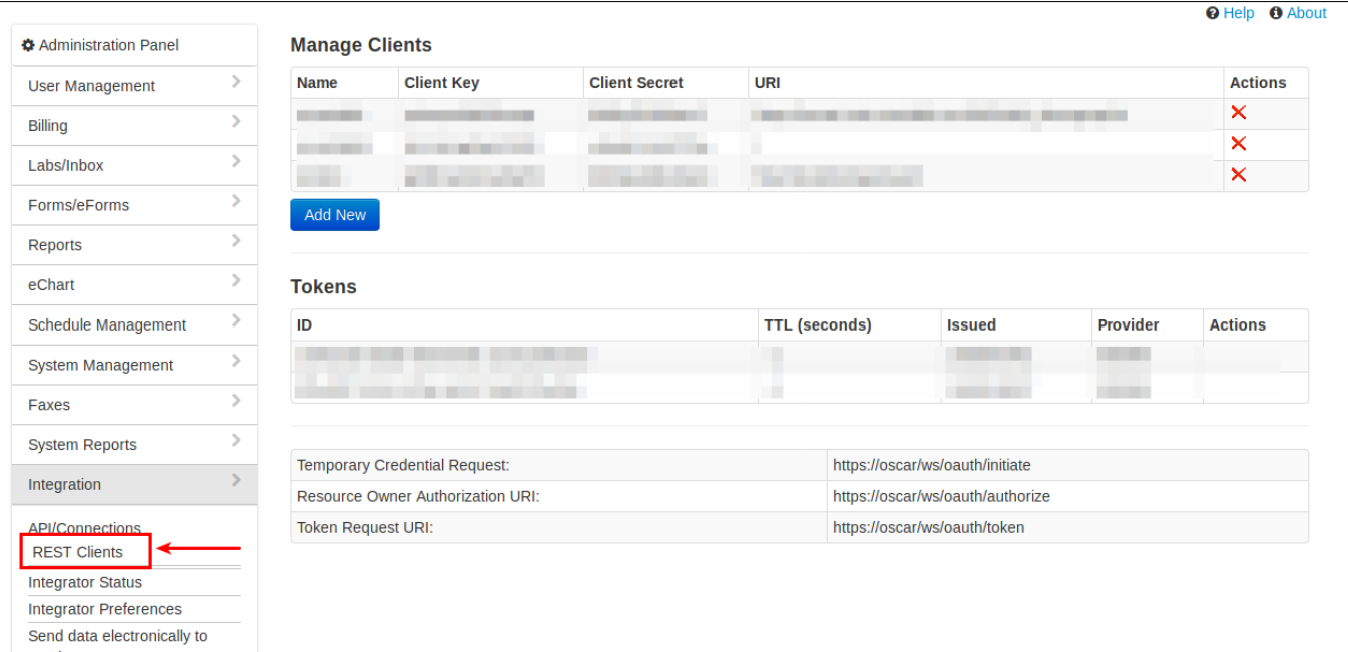Remove the third REST client via red X icon
The image size is (1348, 652).
(1240, 173)
